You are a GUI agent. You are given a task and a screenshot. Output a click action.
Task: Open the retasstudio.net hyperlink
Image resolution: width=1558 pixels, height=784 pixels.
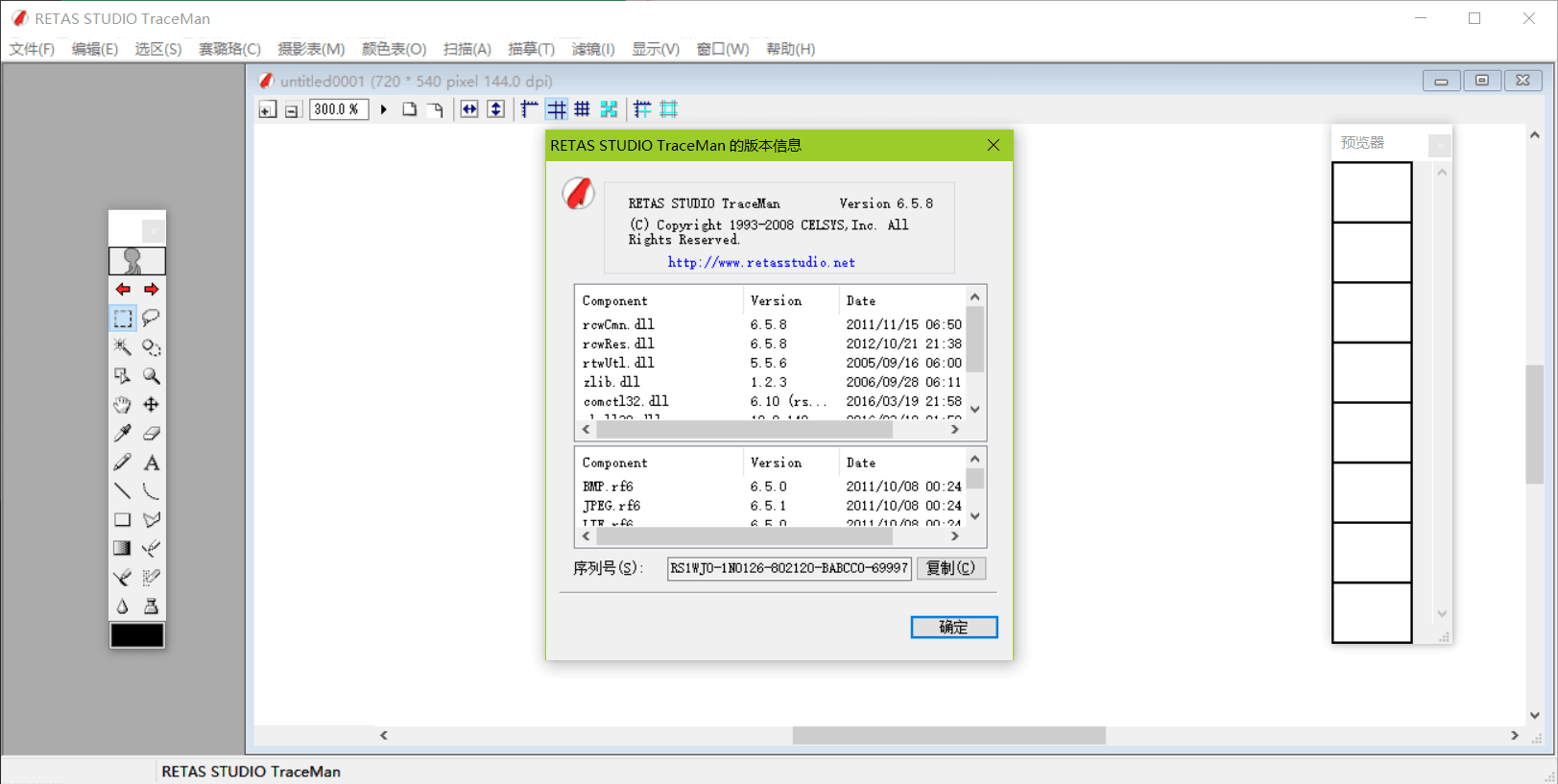(x=761, y=262)
